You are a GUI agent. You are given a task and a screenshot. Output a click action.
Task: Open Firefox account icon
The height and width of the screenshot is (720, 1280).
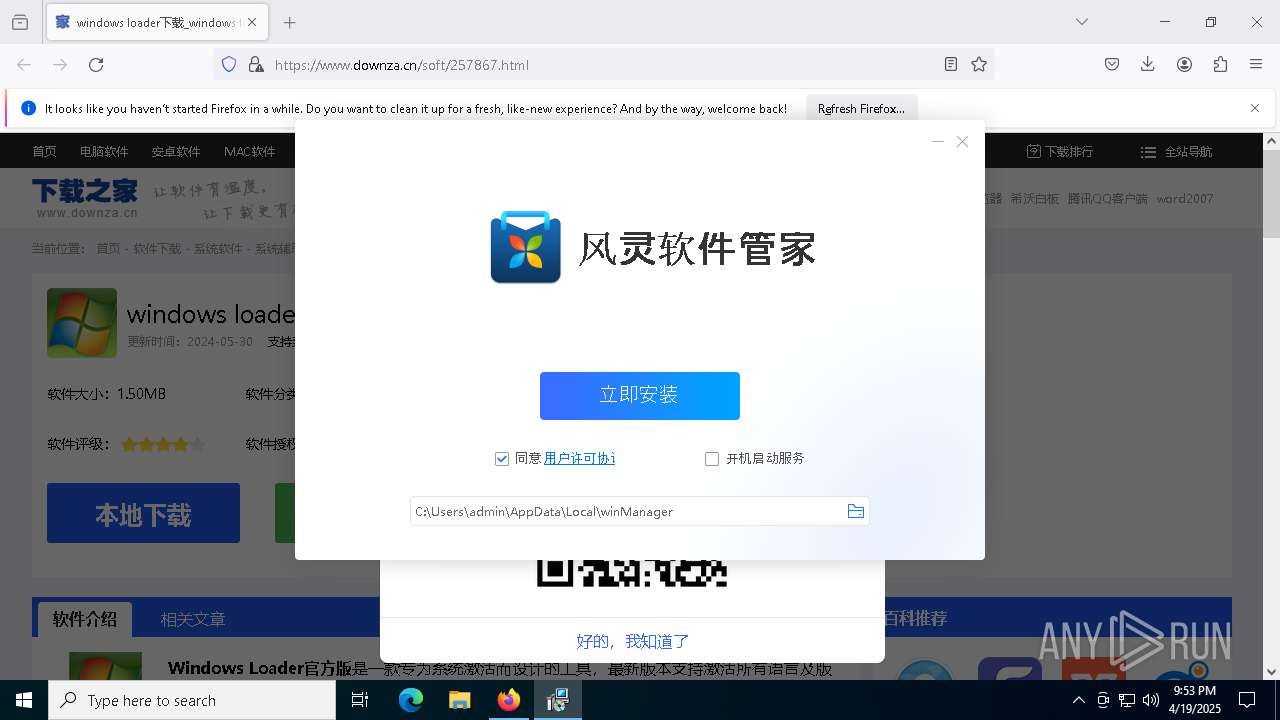pos(1184,64)
